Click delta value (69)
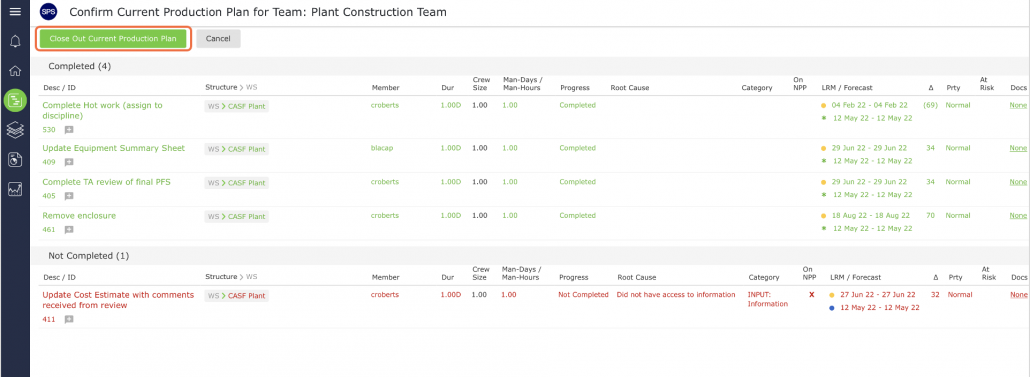This screenshot has height=377, width=1030. click(930, 105)
